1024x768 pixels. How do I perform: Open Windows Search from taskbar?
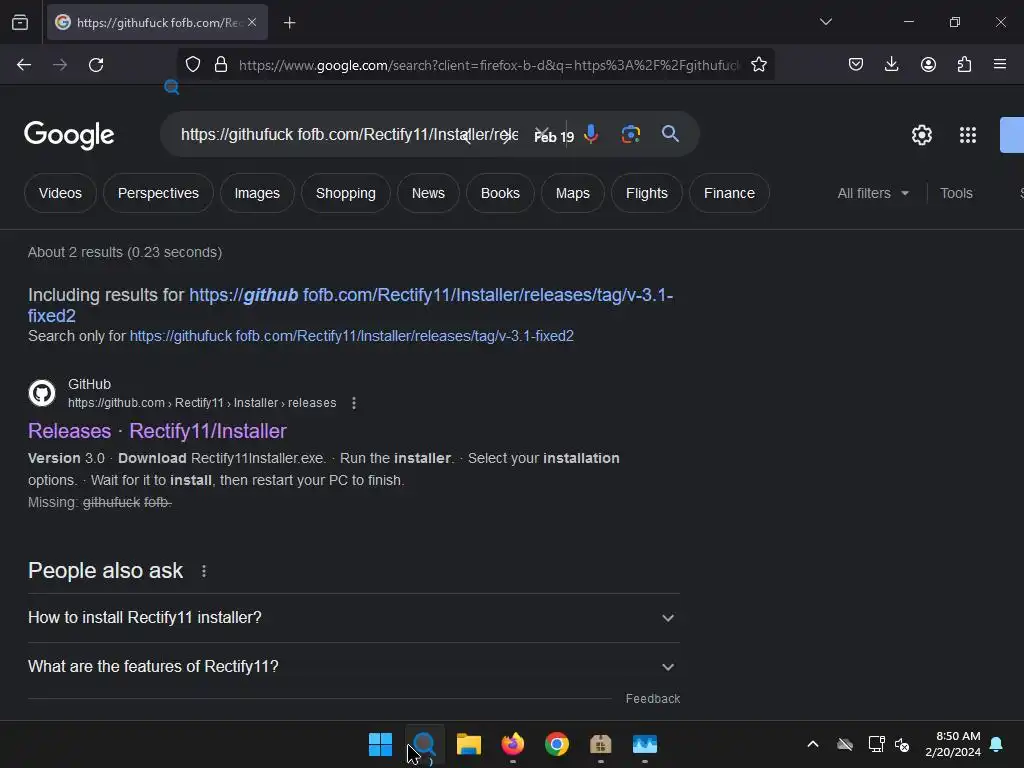point(424,744)
